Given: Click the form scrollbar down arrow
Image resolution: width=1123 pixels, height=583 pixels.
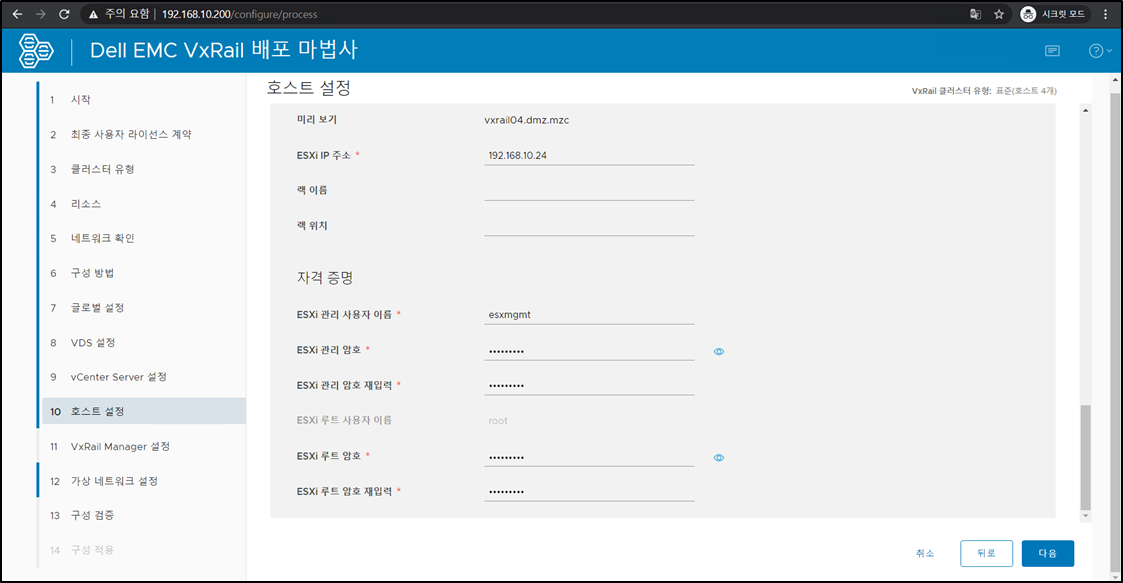Looking at the screenshot, I should (x=1086, y=516).
